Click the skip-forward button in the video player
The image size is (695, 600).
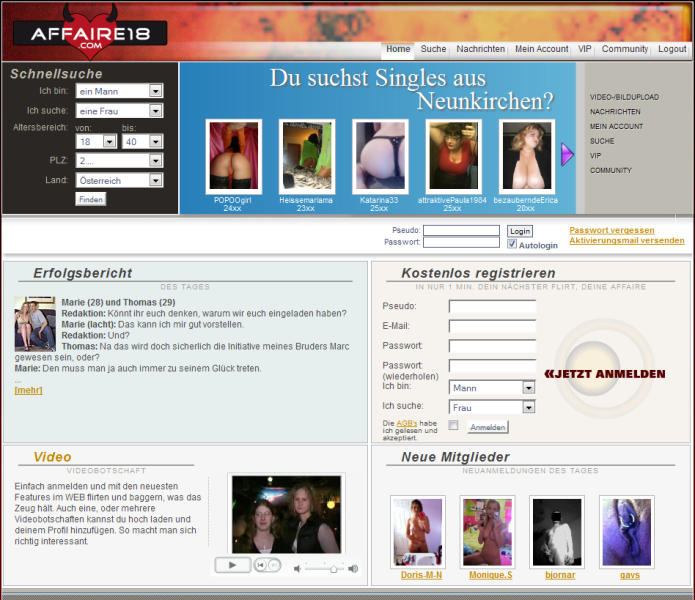point(273,565)
